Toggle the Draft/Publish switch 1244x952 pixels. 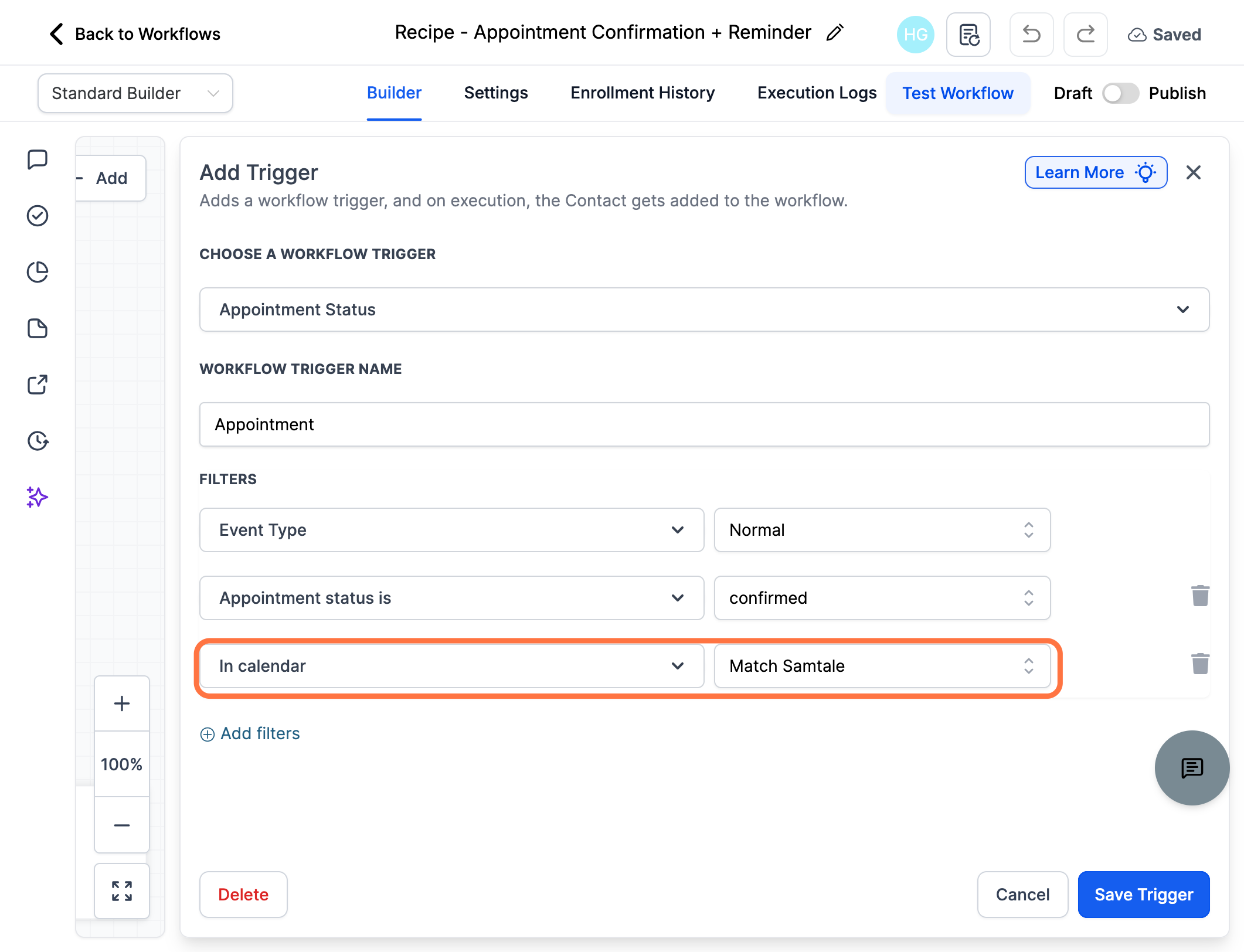1120,93
